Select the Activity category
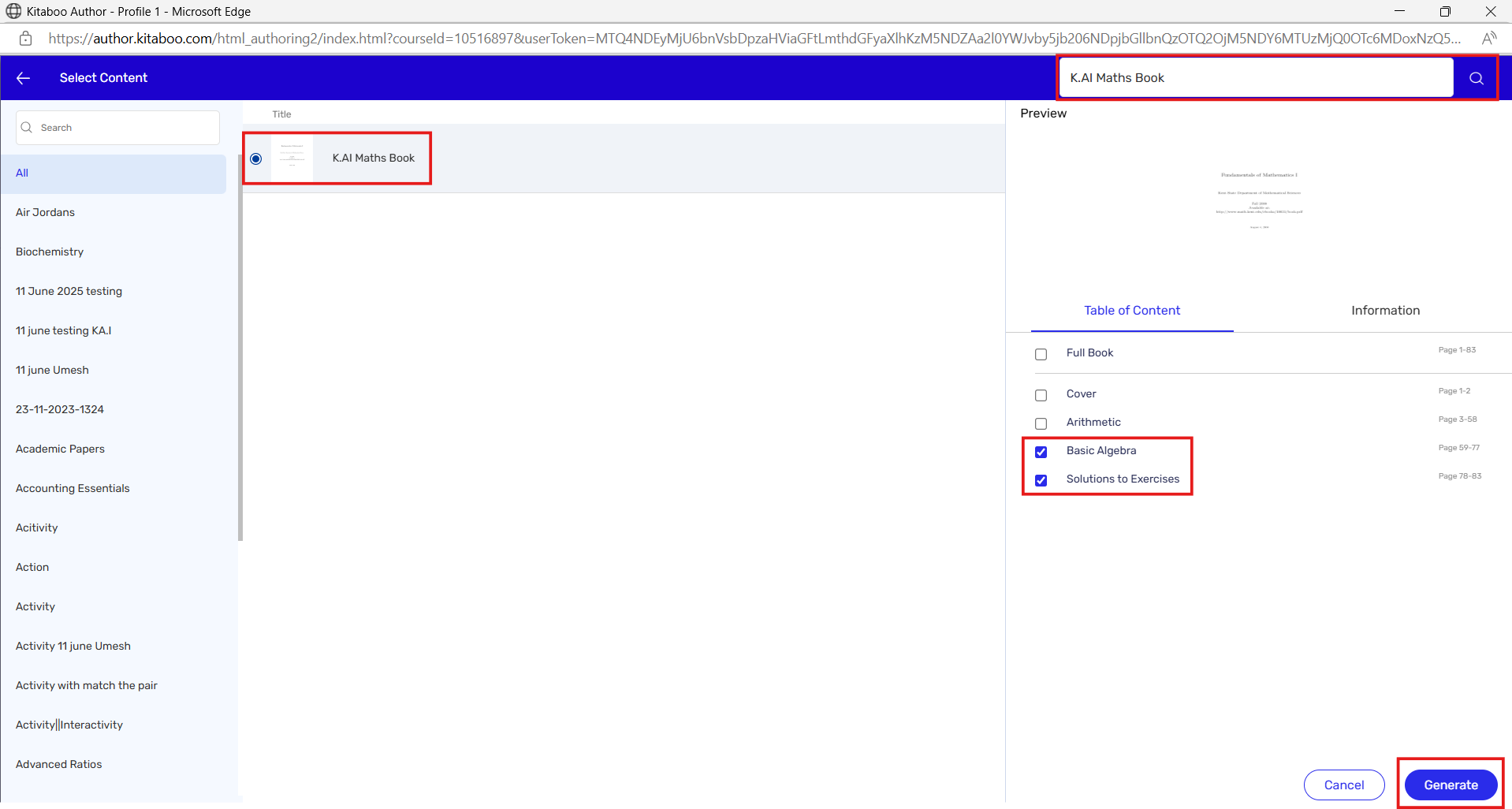This screenshot has height=809, width=1512. pyautogui.click(x=114, y=606)
